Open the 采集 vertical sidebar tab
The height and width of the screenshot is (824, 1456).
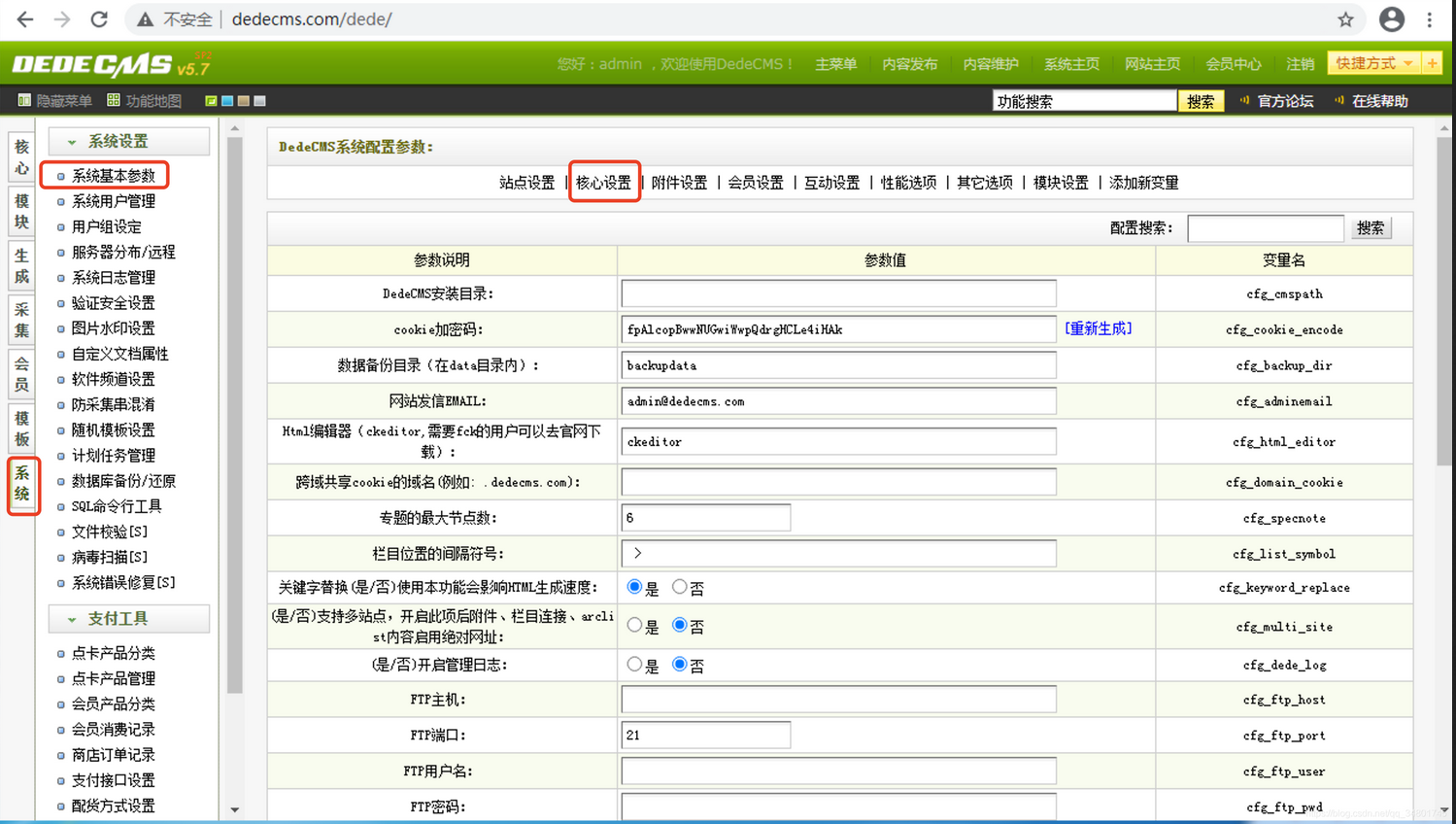pyautogui.click(x=21, y=321)
